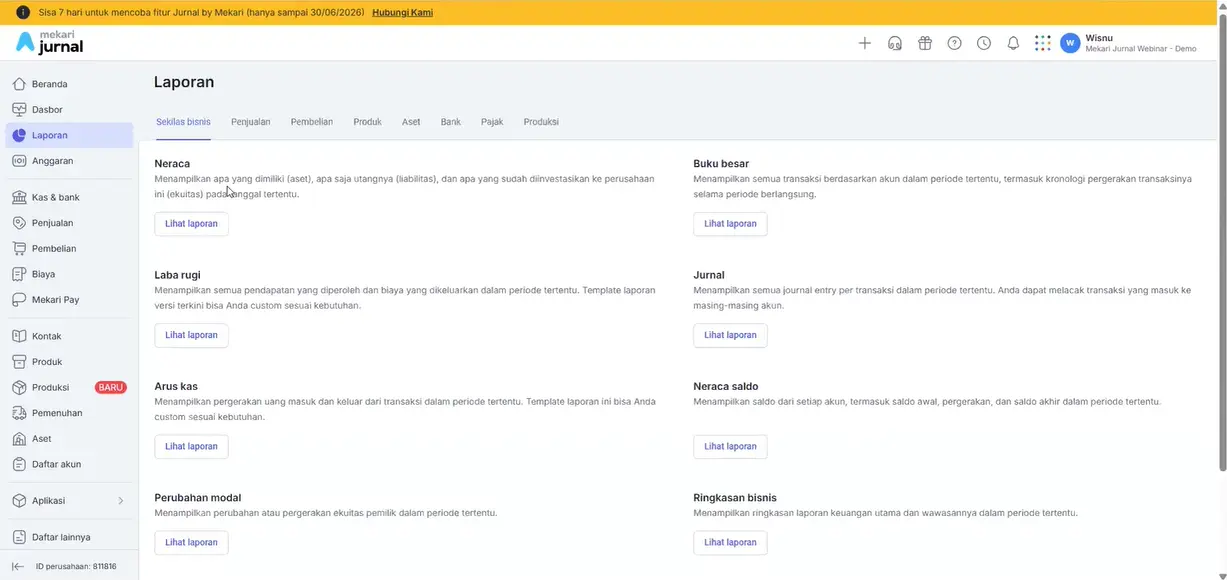The height and width of the screenshot is (580, 1227).
Task: Click Lihat laporan under Buku besar
Action: coord(730,224)
